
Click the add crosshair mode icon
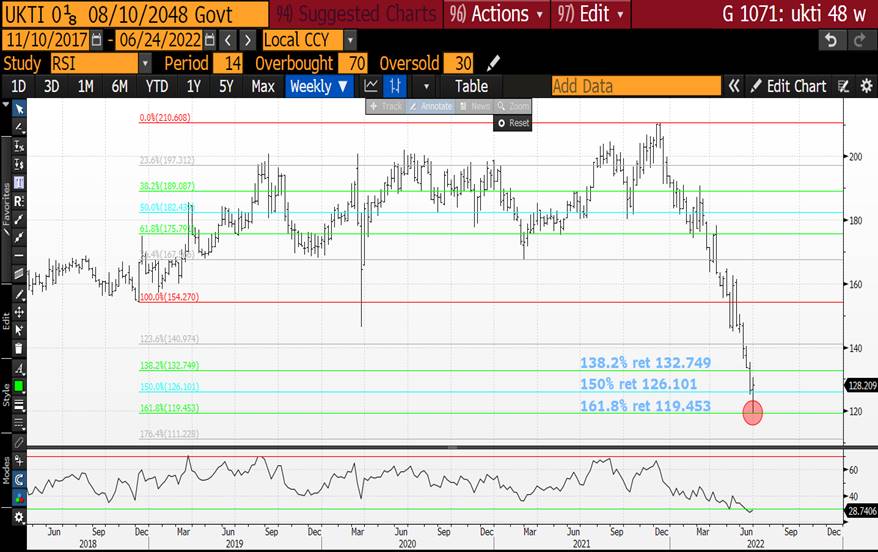coord(19,461)
